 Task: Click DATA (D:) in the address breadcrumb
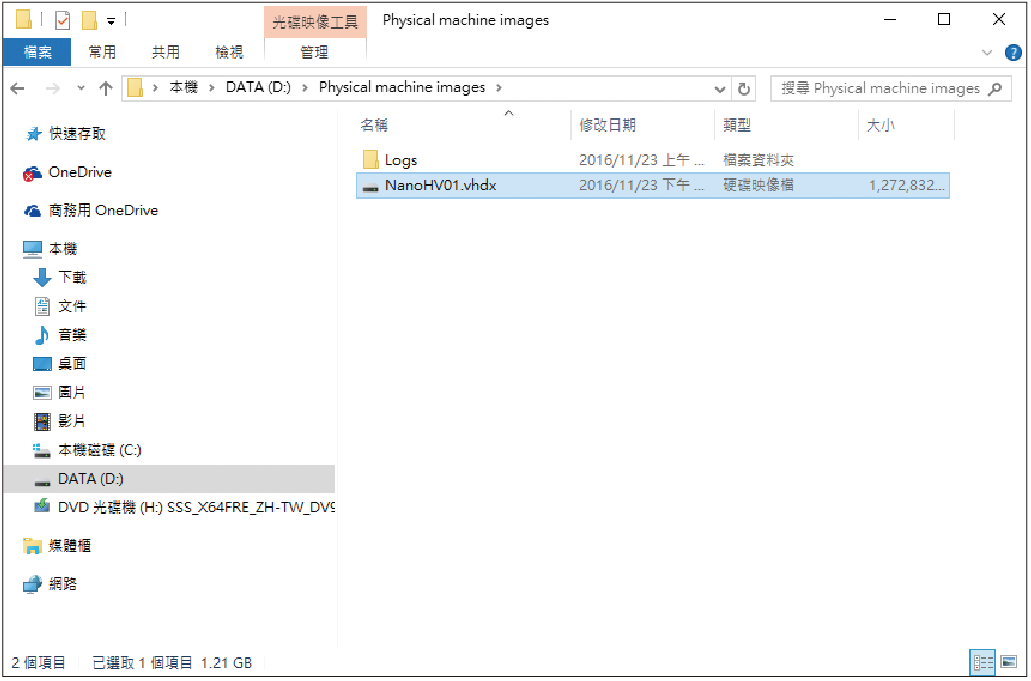[x=258, y=87]
